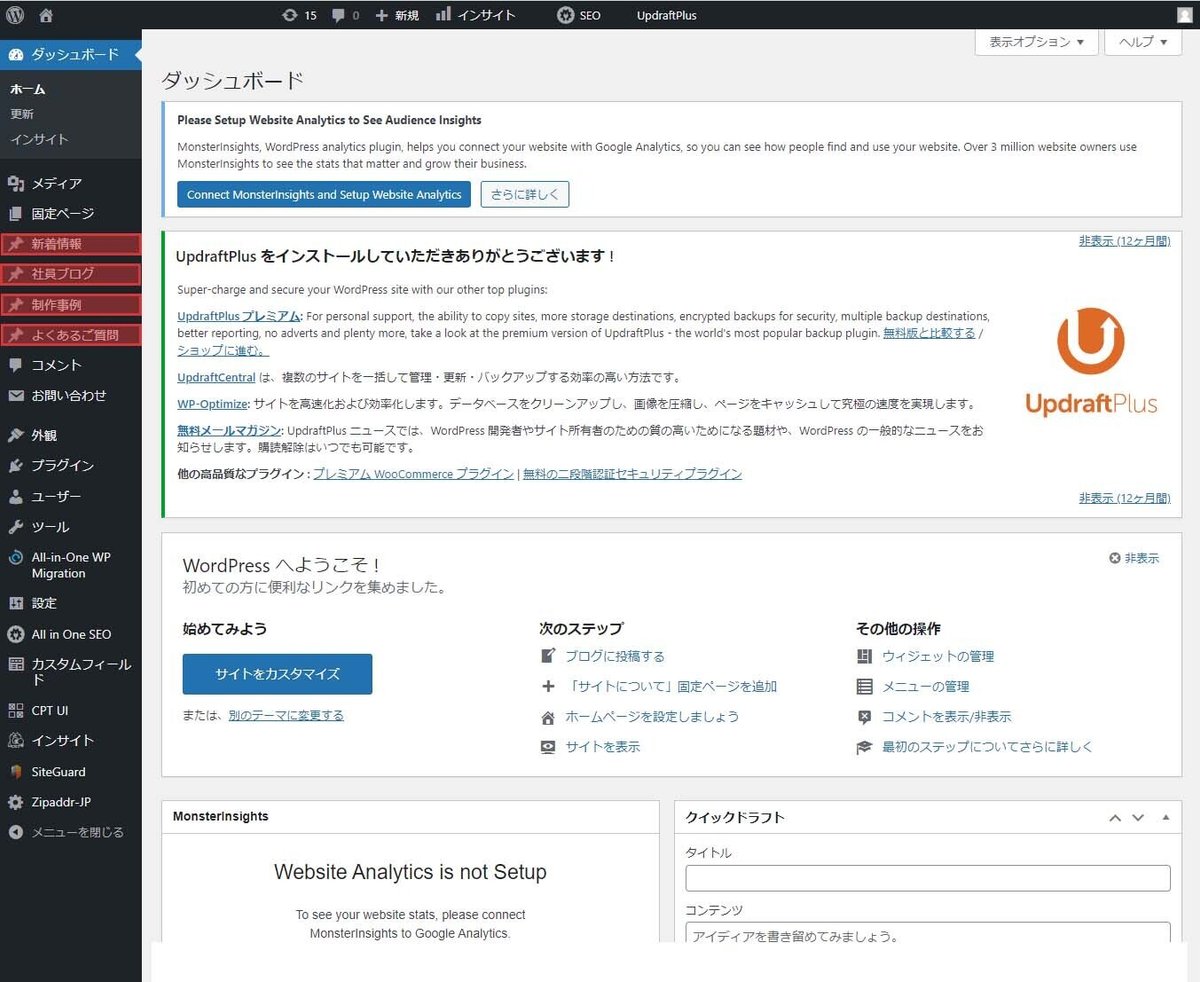Image resolution: width=1200 pixels, height=982 pixels.
Task: Open UpdraftPlus プレミアム link
Action: [x=239, y=316]
